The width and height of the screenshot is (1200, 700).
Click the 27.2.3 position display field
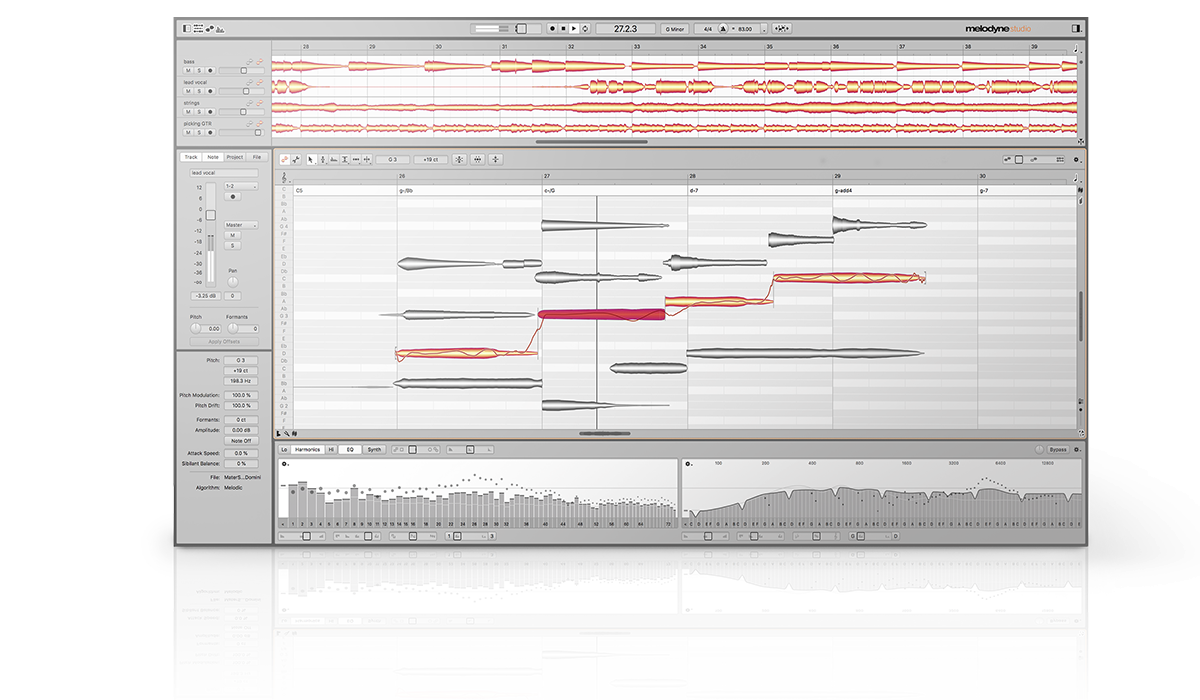[623, 29]
